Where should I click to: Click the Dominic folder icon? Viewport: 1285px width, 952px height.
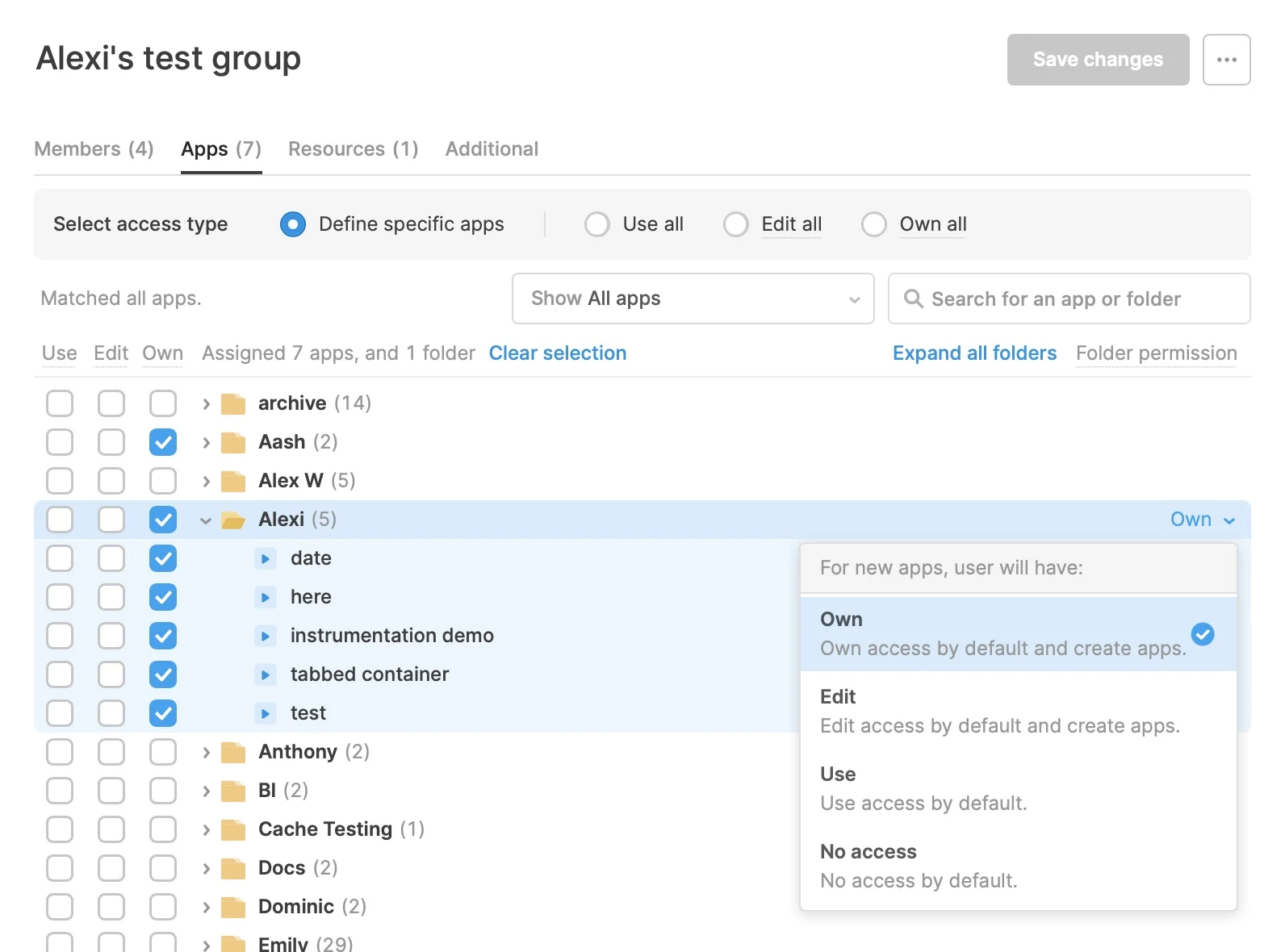[x=233, y=907]
